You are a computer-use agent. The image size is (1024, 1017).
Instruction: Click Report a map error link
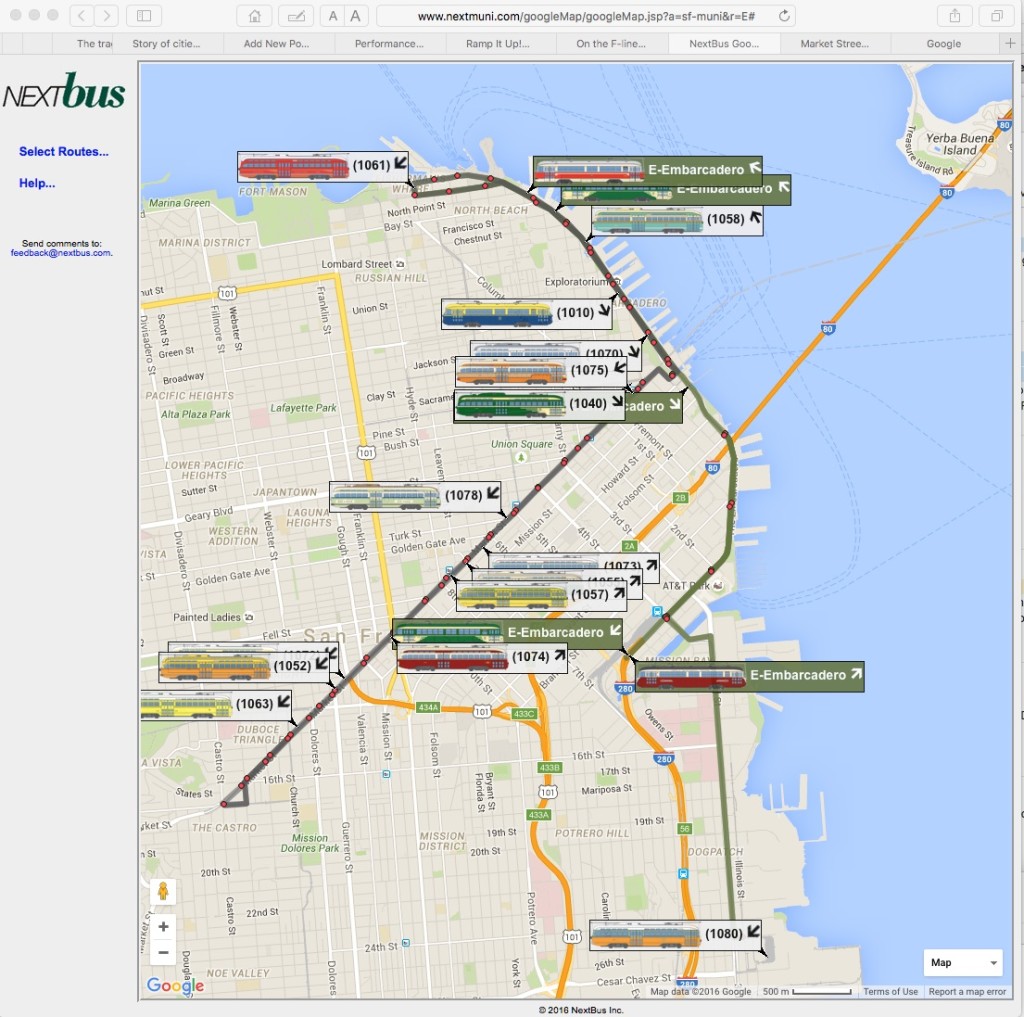[967, 992]
